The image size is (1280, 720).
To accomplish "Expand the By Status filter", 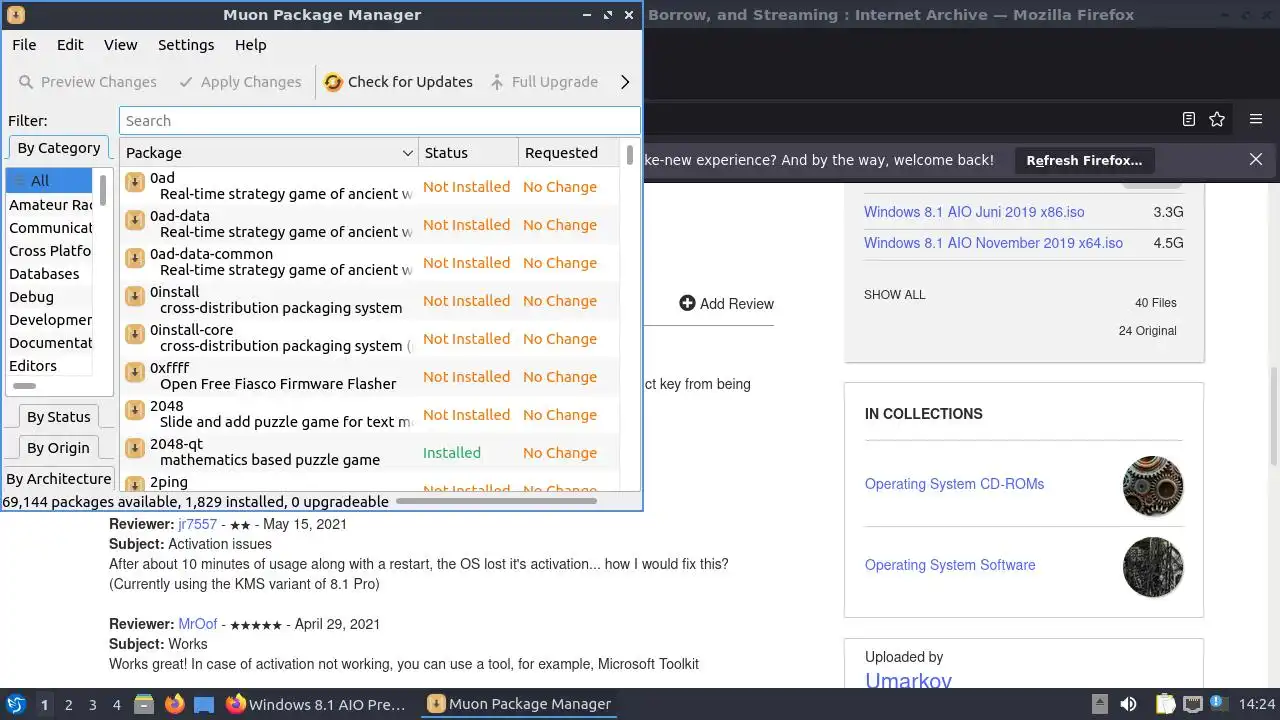I will 58,417.
